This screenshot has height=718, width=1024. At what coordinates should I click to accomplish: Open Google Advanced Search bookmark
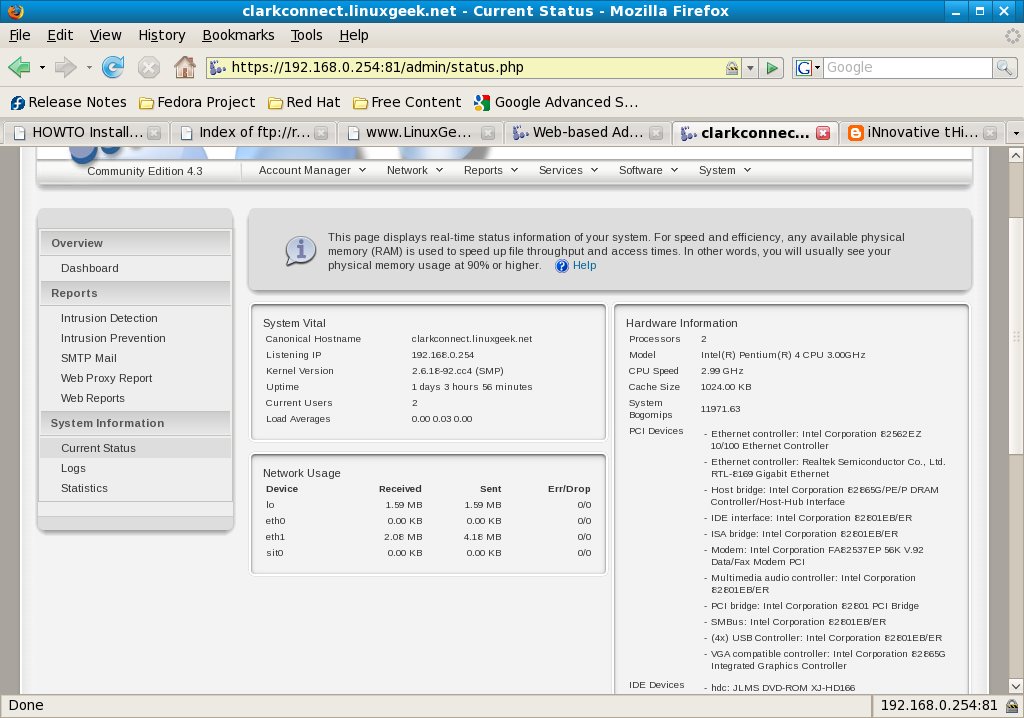[x=556, y=102]
